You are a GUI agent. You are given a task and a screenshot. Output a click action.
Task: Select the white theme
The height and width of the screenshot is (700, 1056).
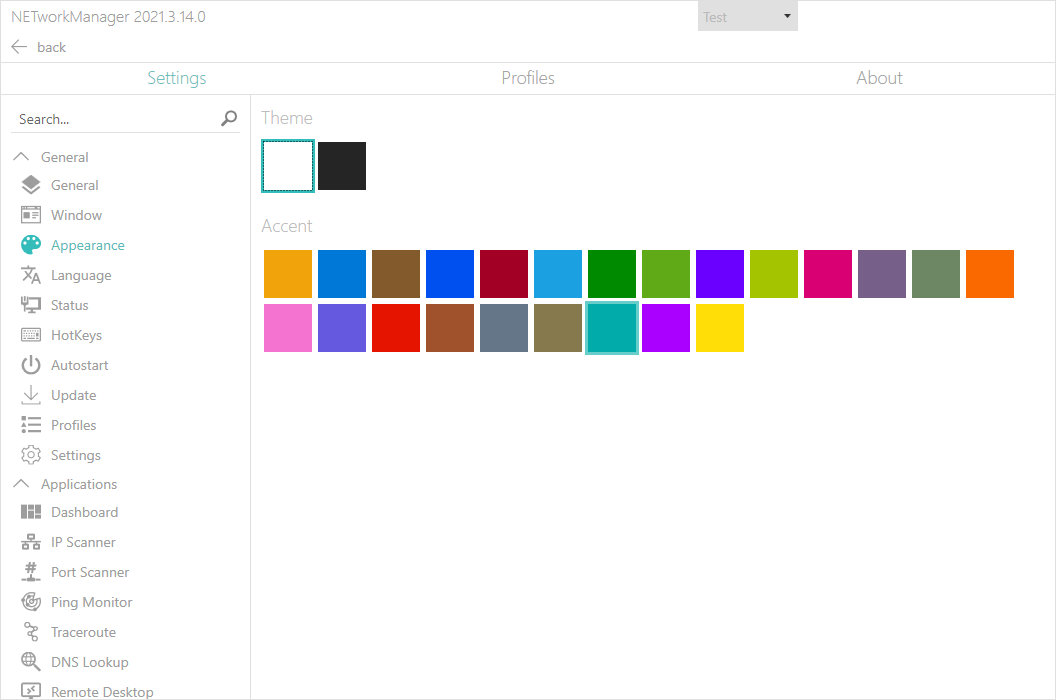tap(287, 165)
